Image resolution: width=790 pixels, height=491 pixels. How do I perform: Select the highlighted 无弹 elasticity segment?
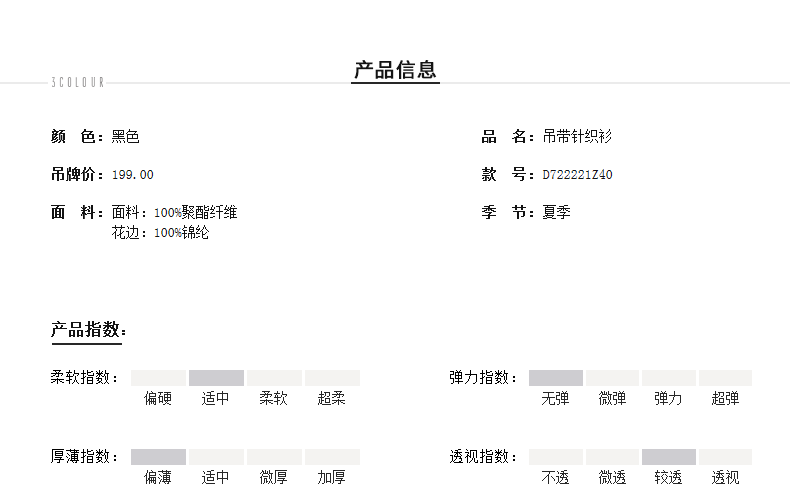click(555, 378)
